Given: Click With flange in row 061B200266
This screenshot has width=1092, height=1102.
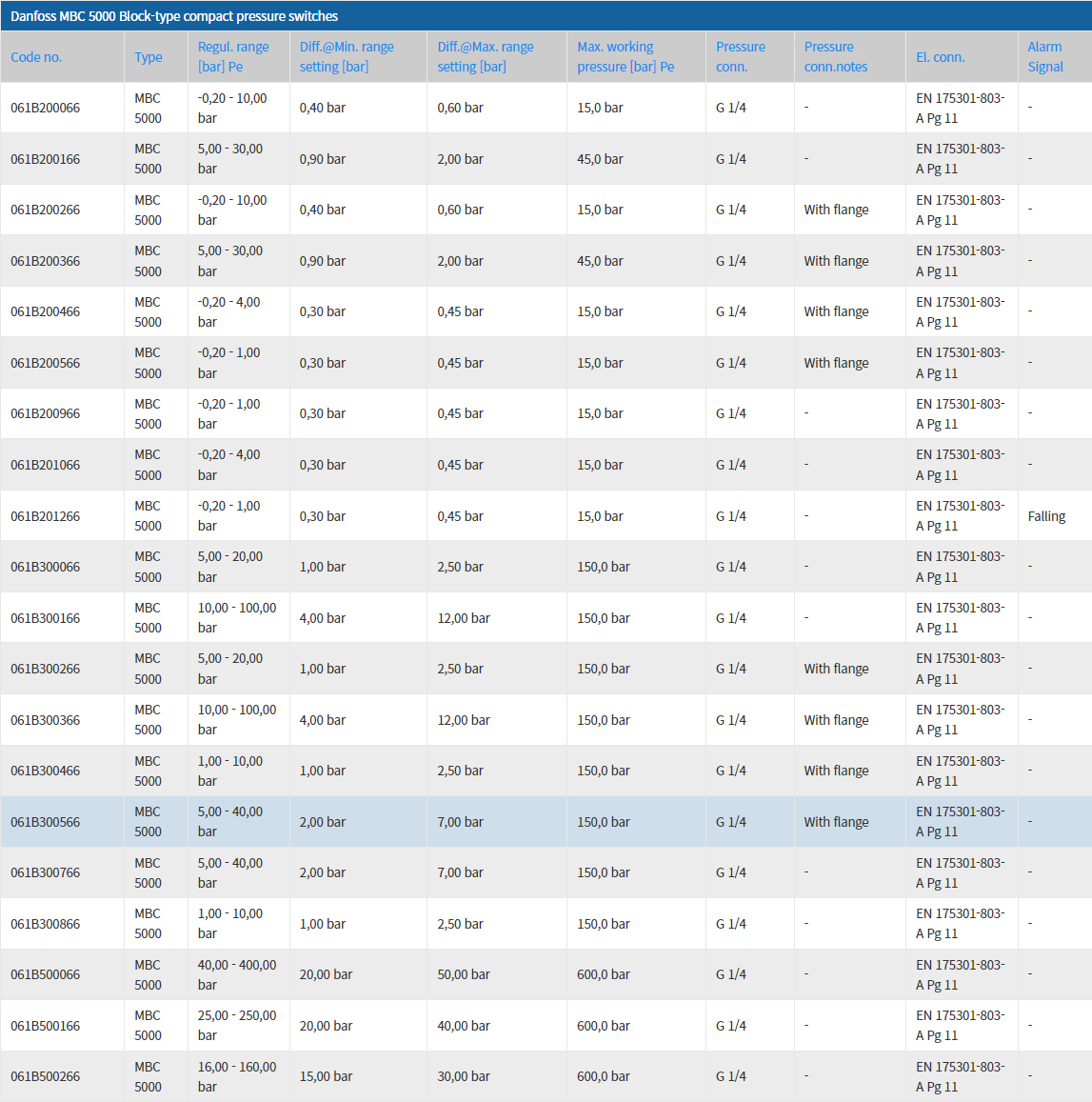Looking at the screenshot, I should coord(836,210).
